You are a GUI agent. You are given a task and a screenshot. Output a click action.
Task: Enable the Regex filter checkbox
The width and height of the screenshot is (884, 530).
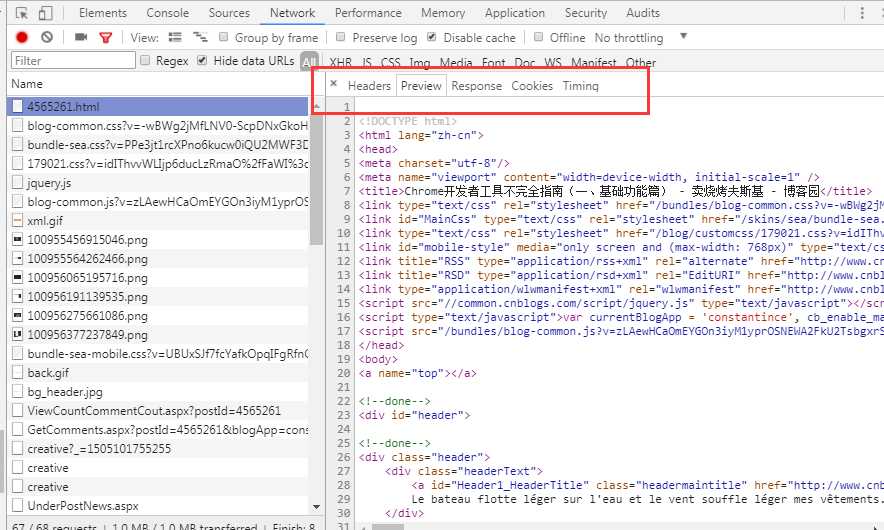click(145, 60)
